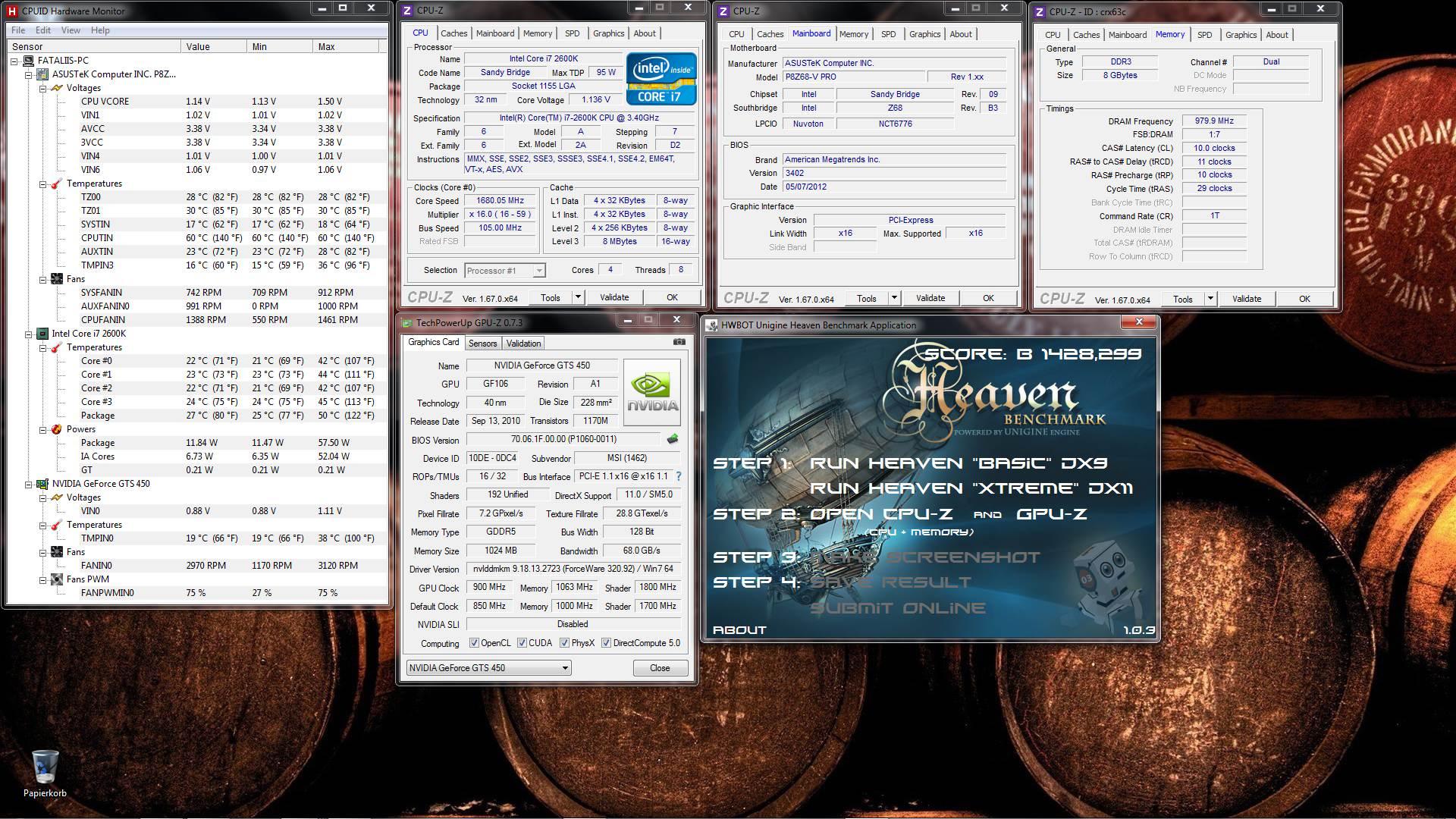1456x819 pixels.
Task: Toggle the DirectCompute 5.0 checkbox
Action: pos(606,643)
